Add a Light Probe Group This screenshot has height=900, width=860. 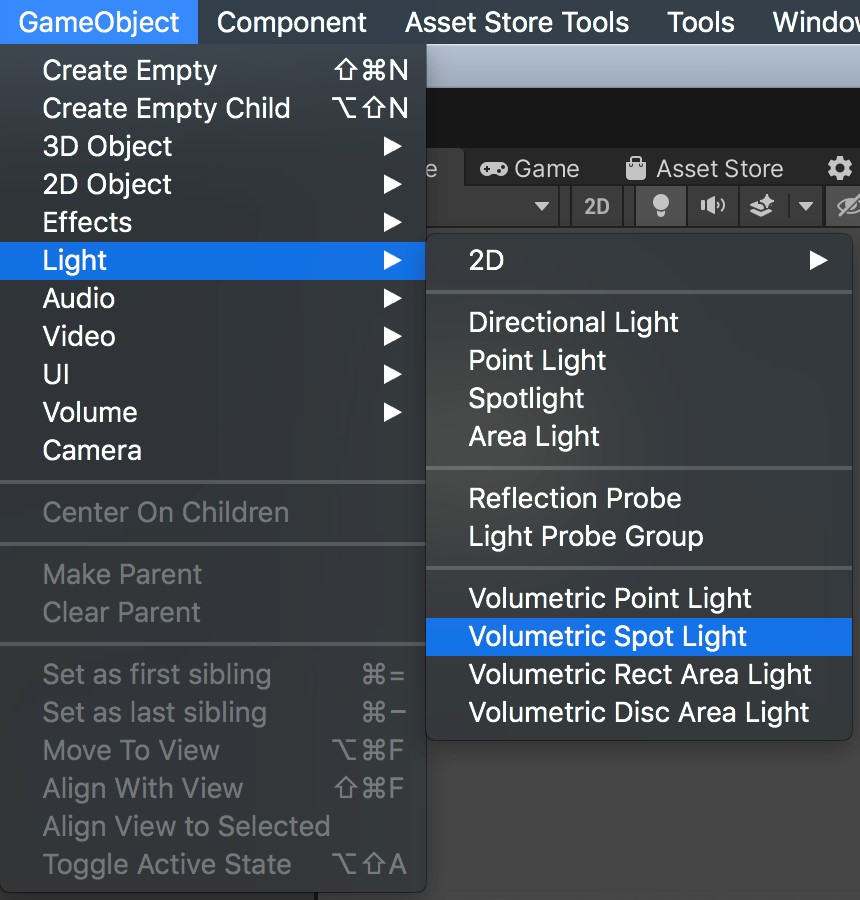click(x=584, y=536)
